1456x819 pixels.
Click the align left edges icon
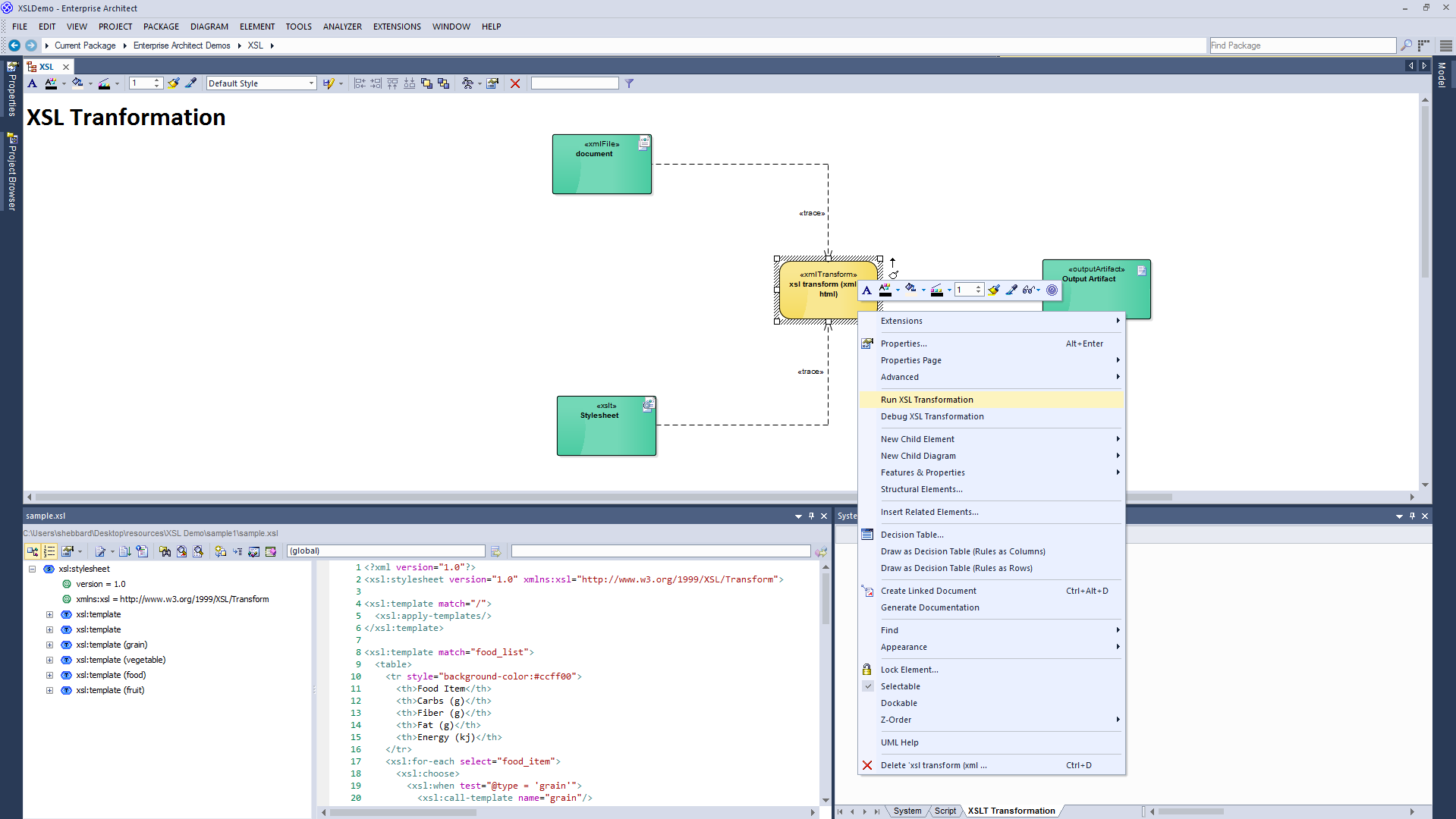(360, 83)
